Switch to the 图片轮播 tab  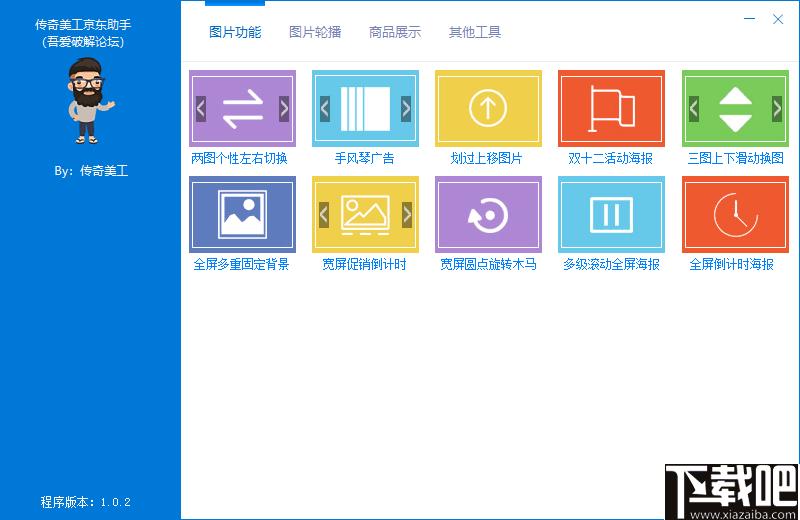click(315, 32)
